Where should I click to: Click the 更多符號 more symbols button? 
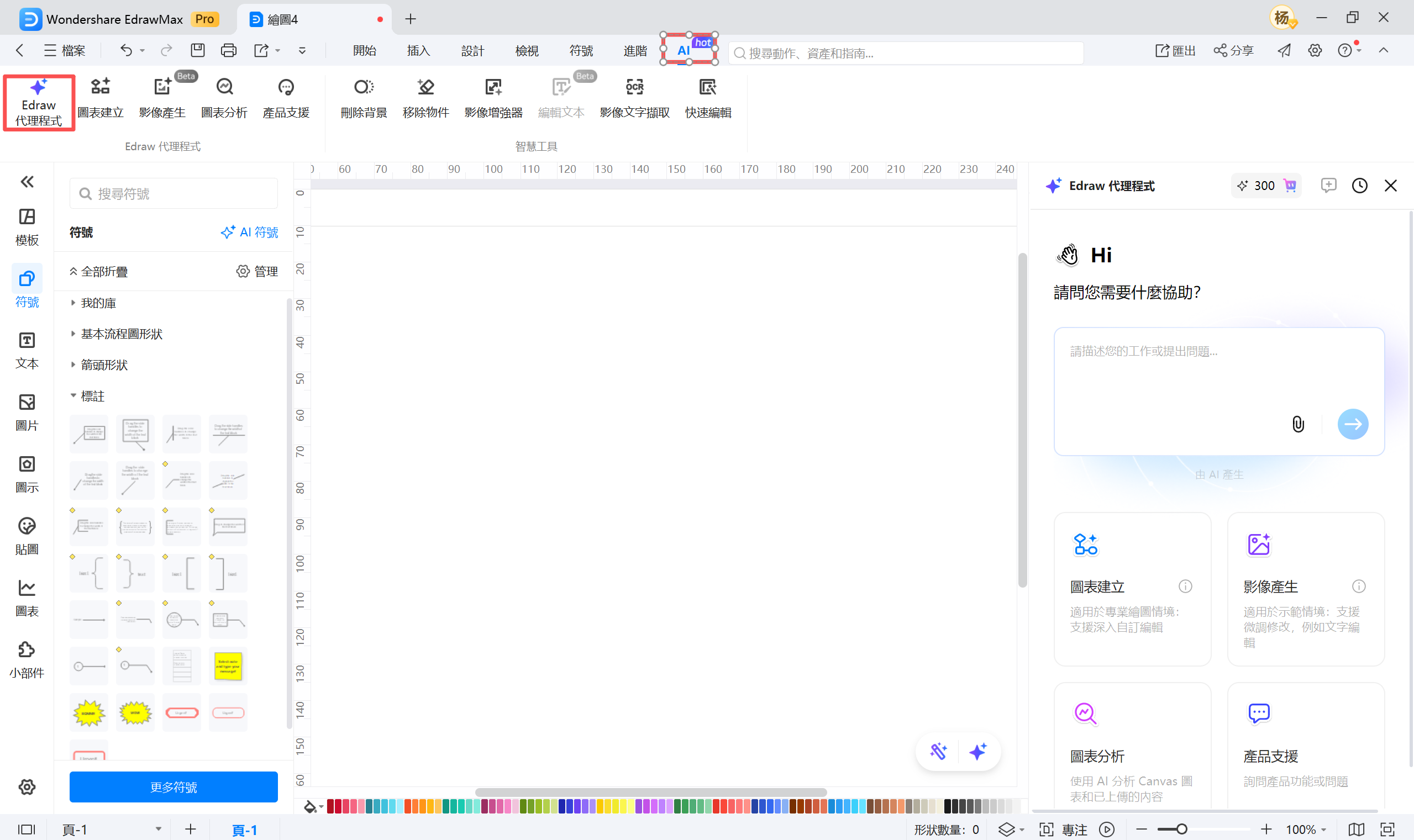coord(173,787)
